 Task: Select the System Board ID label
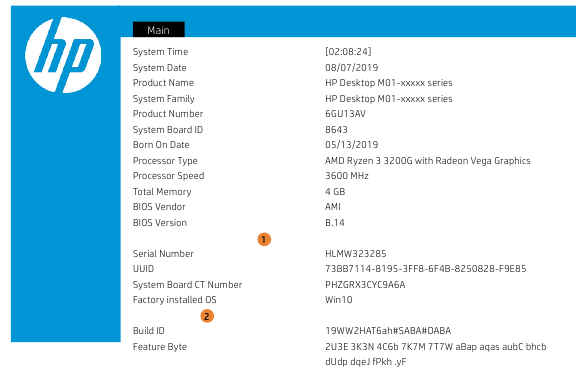(168, 130)
